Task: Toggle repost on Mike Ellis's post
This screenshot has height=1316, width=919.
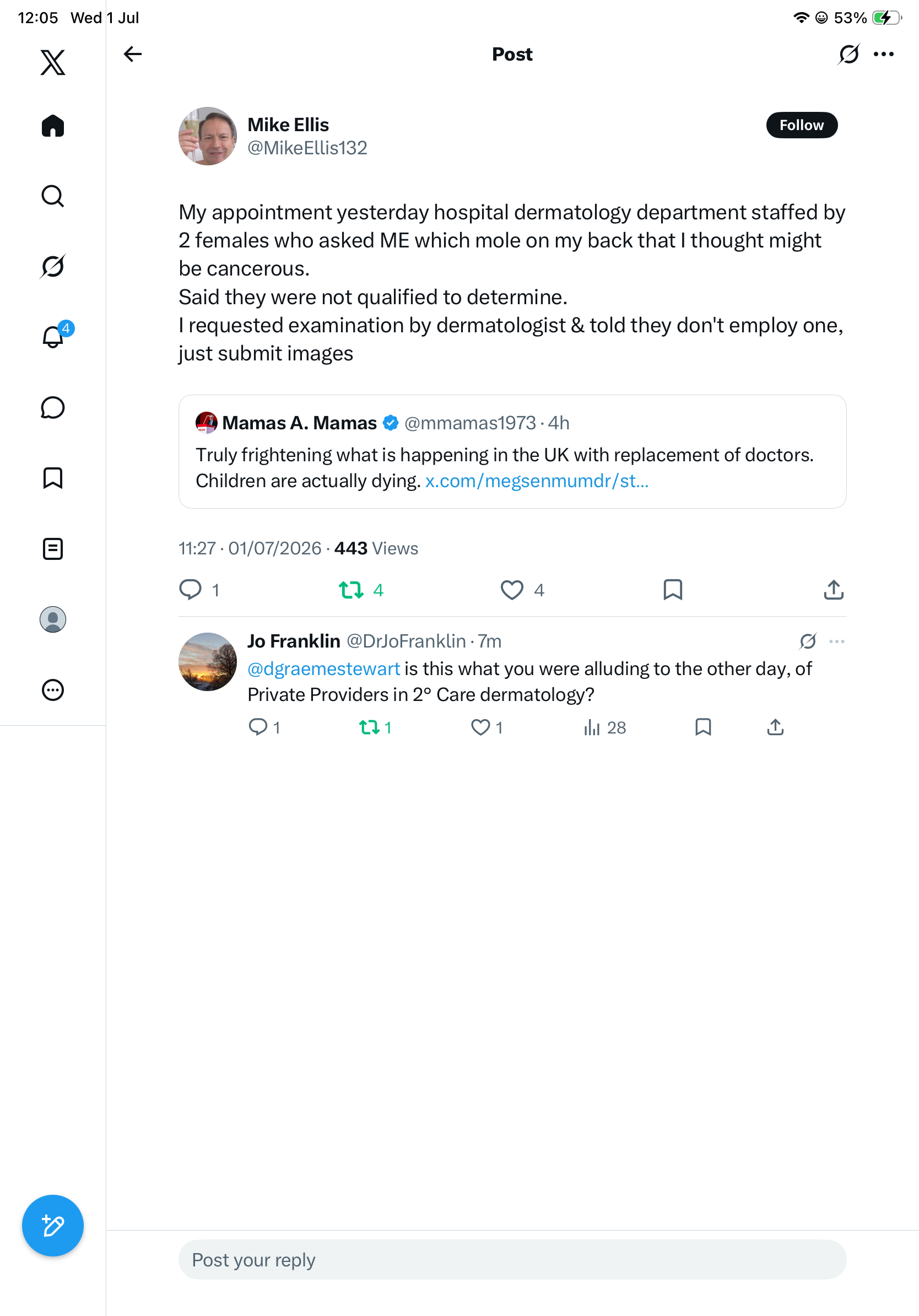Action: click(x=350, y=590)
